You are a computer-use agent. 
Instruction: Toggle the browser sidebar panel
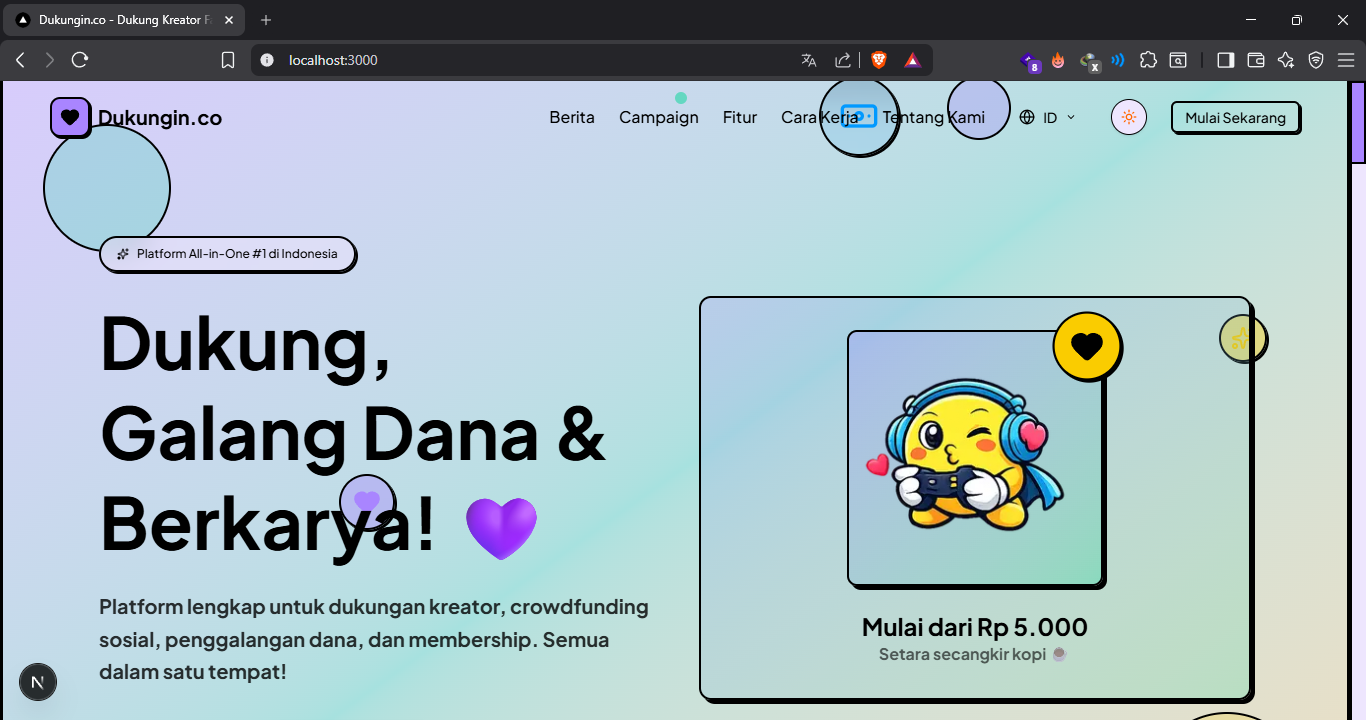tap(1226, 60)
